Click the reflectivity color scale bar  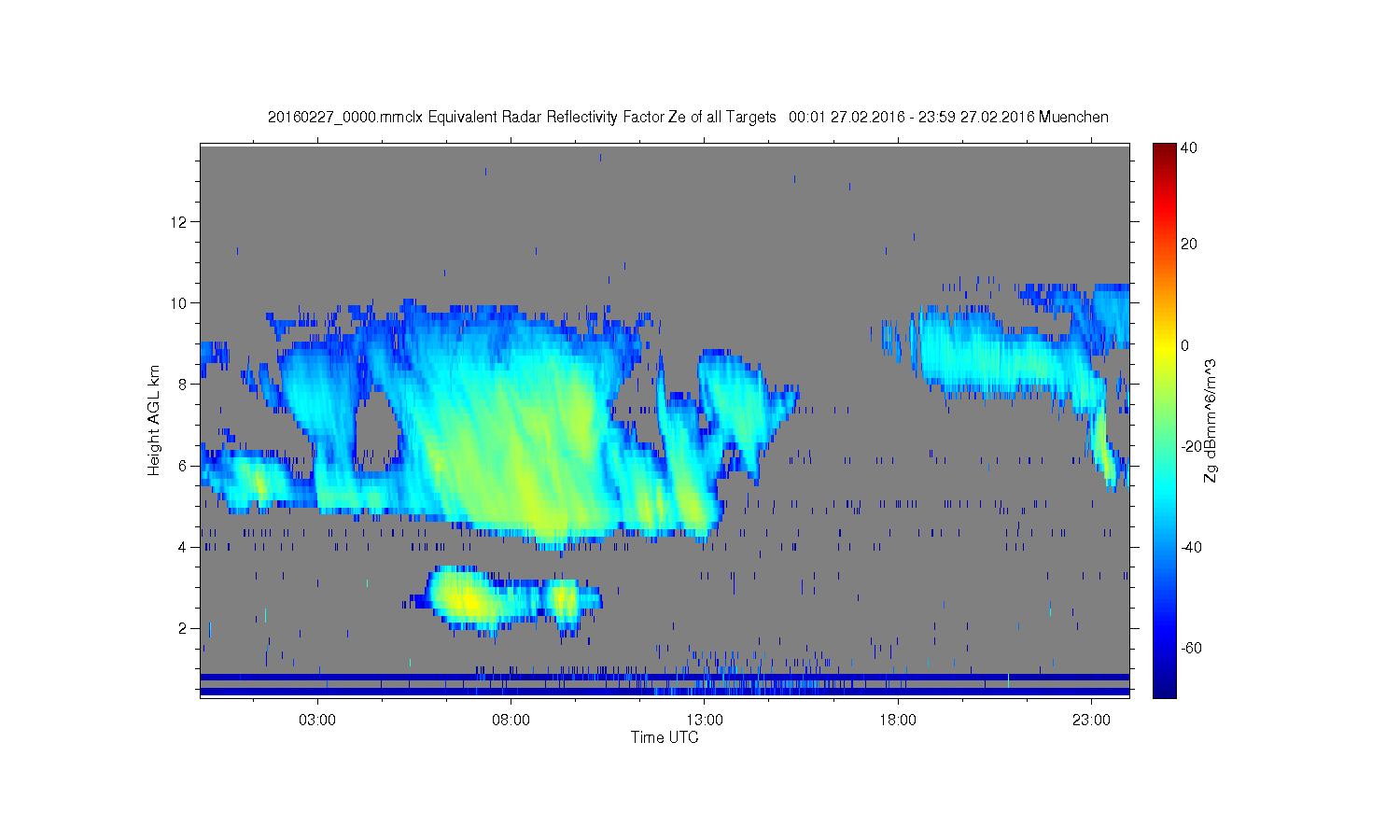[1164, 420]
